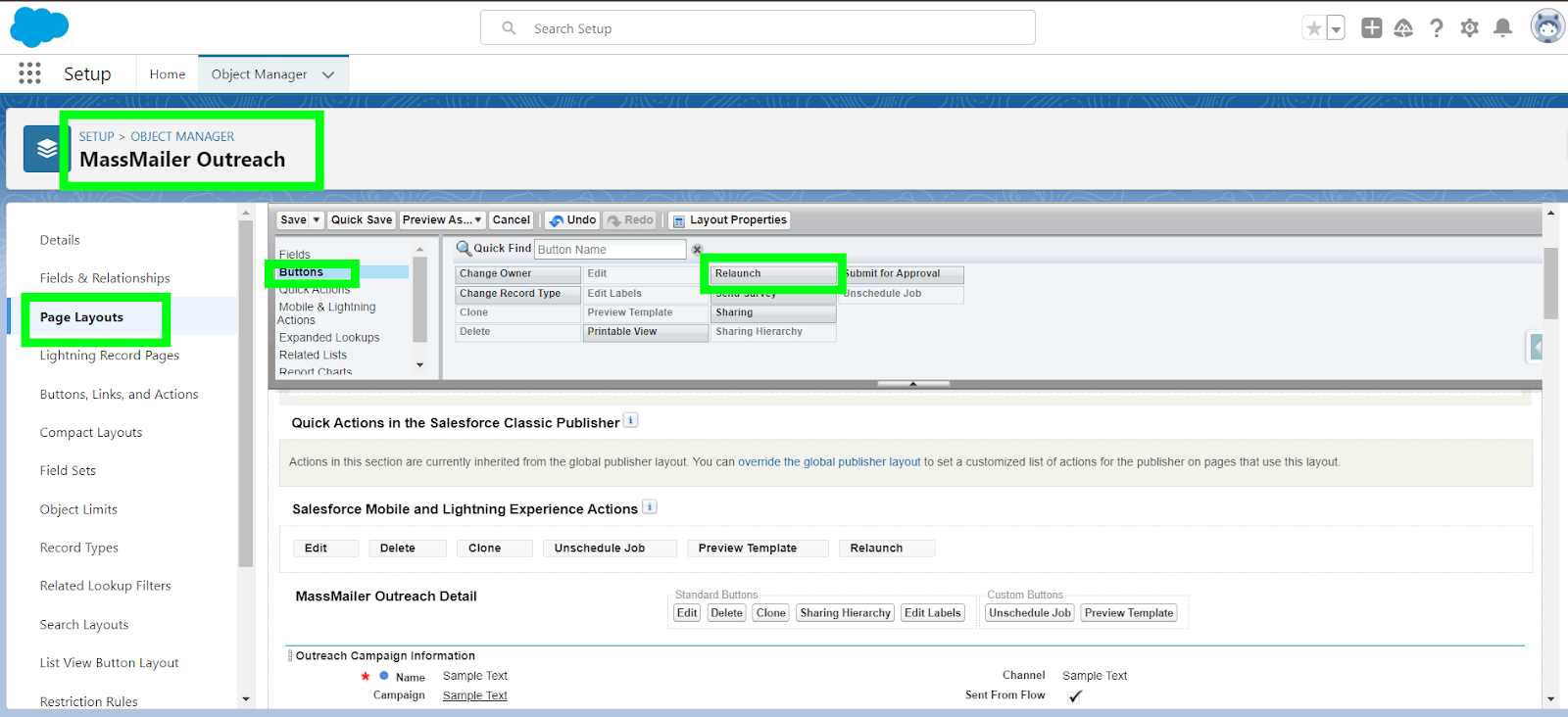The height and width of the screenshot is (717, 1568).
Task: Open Buttons, Links, and Actions
Action: 119,394
